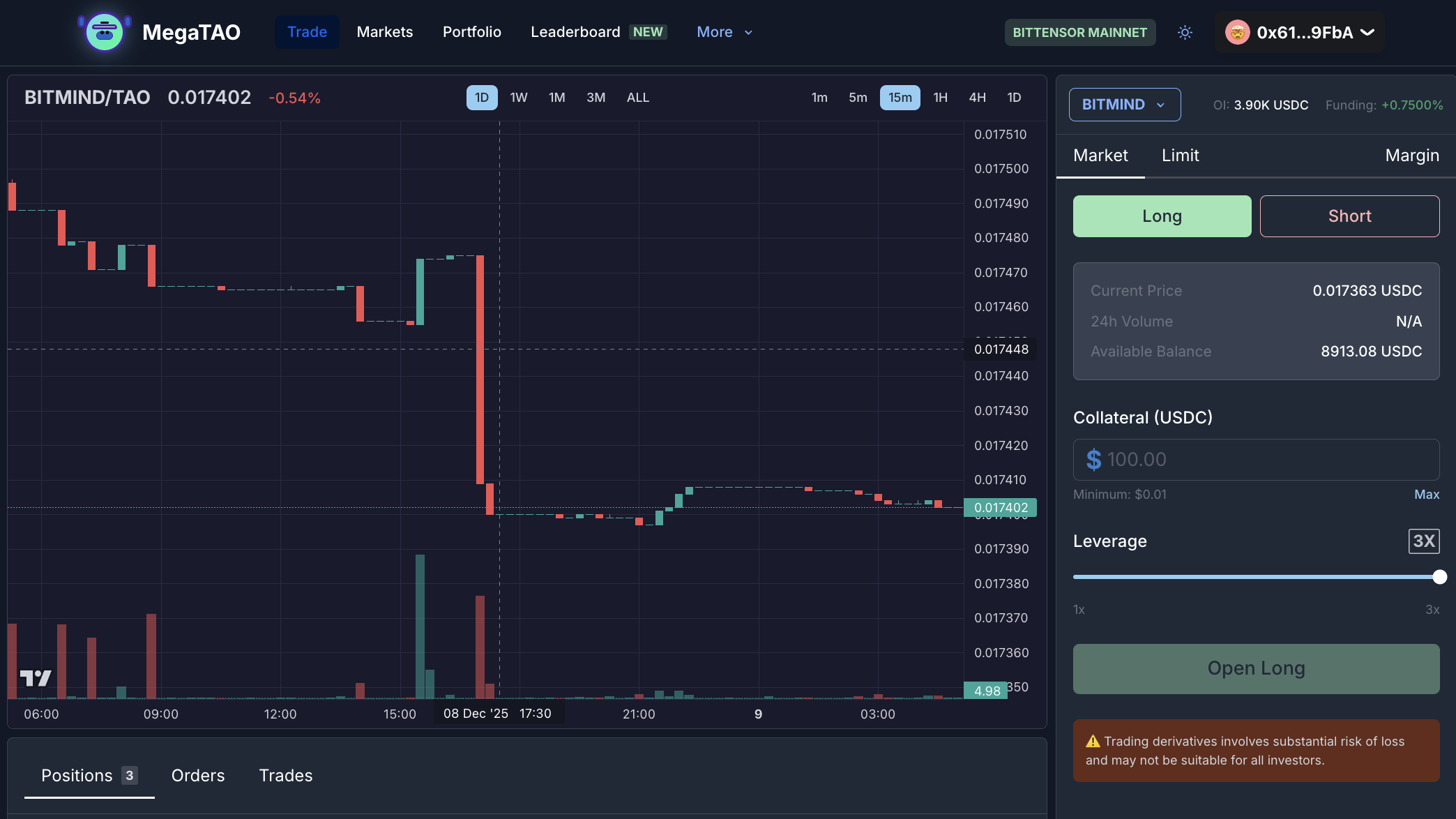Open the Orders tab
Screen dimensions: 1456x819
[x=198, y=776]
